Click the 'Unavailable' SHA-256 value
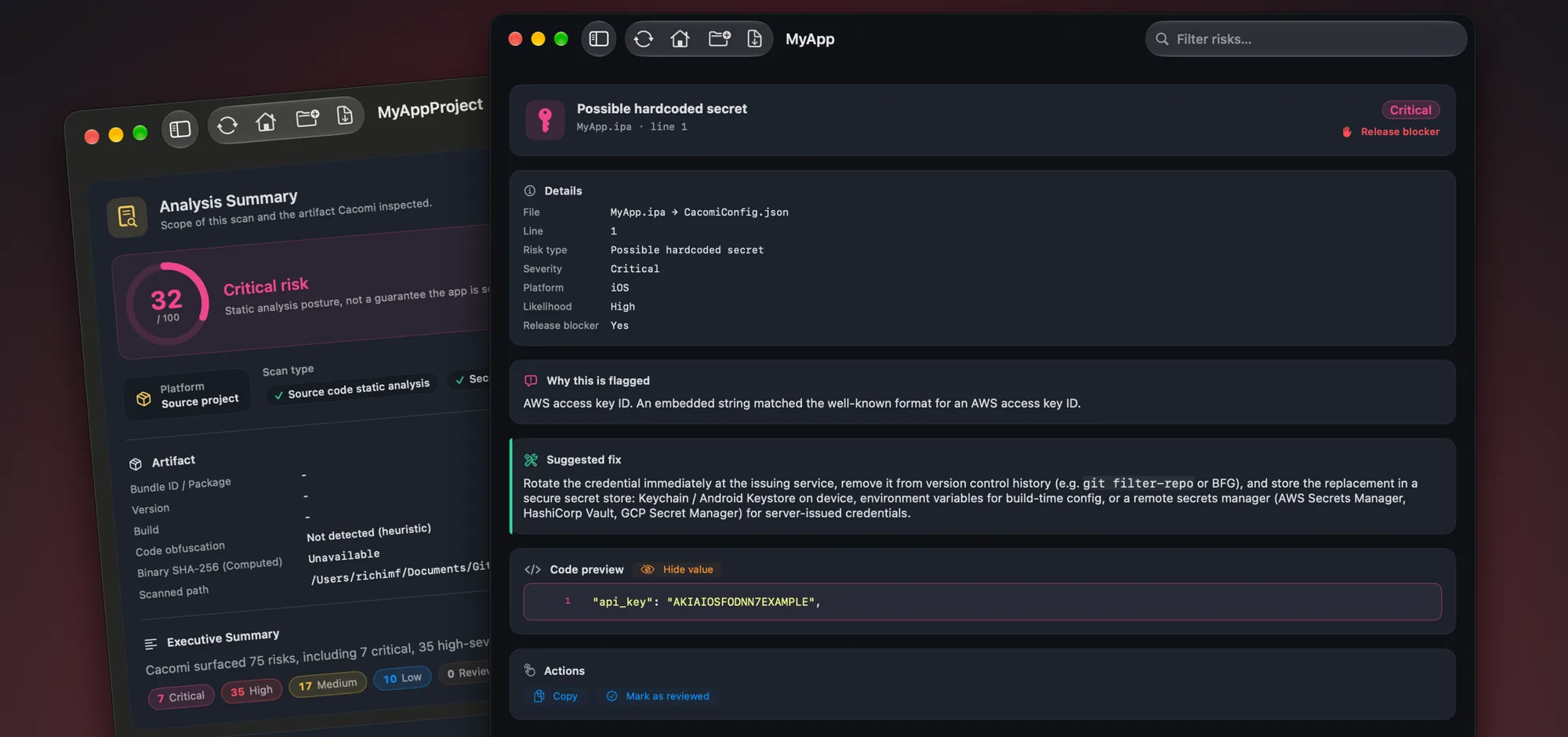Image resolution: width=1568 pixels, height=737 pixels. [x=343, y=556]
